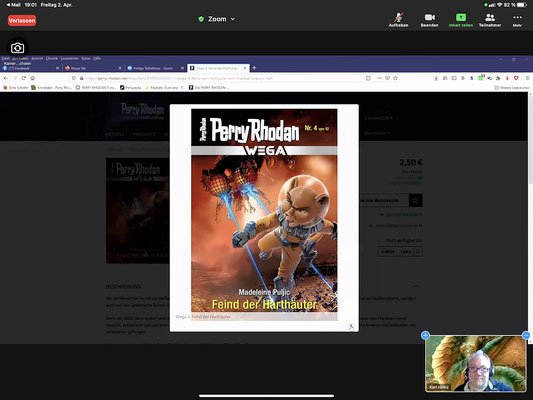The width and height of the screenshot is (533, 400).
Task: Open the Ansicht menu in Firefox
Action: [x=37, y=58]
